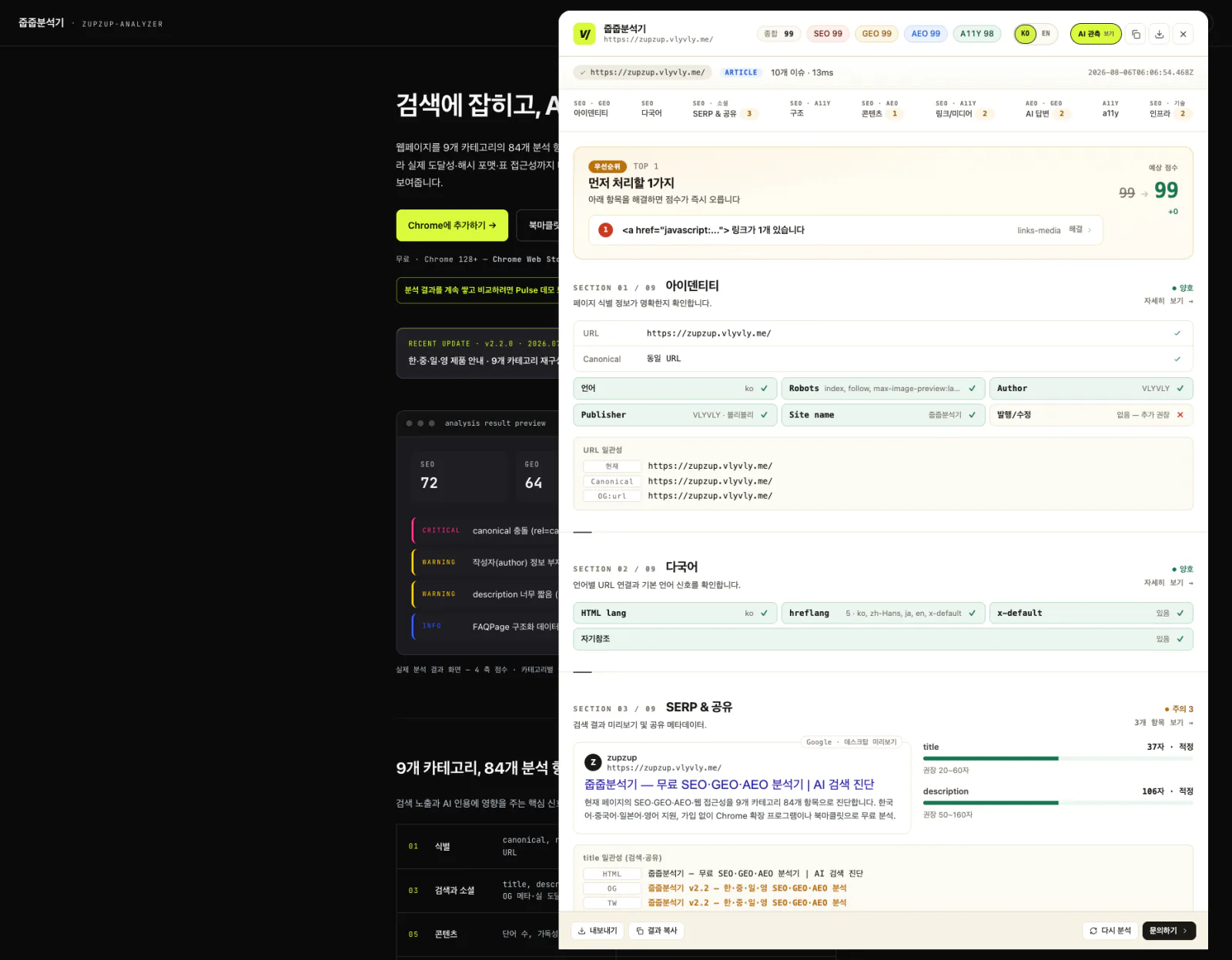Expand 3개 항목 보기 for SERP section
Screen dimensions: 1232x960
(1163, 723)
